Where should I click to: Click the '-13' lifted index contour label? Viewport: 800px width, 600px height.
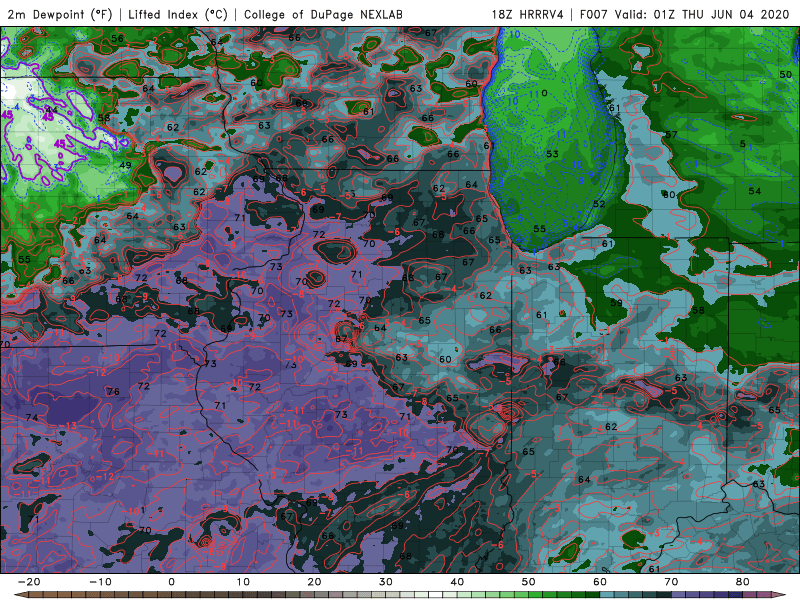pyautogui.click(x=68, y=426)
